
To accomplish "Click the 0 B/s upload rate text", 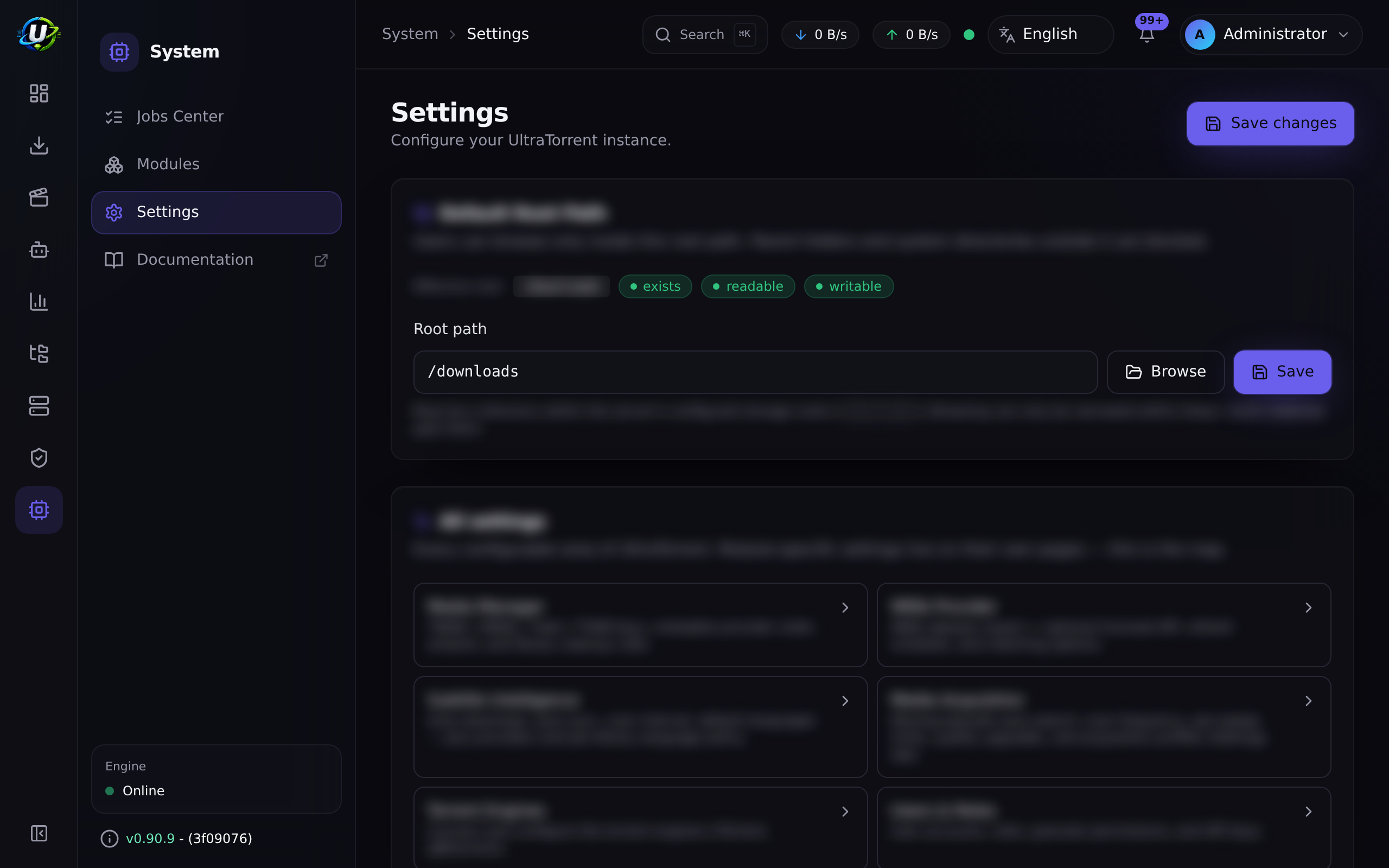I will coord(922,35).
